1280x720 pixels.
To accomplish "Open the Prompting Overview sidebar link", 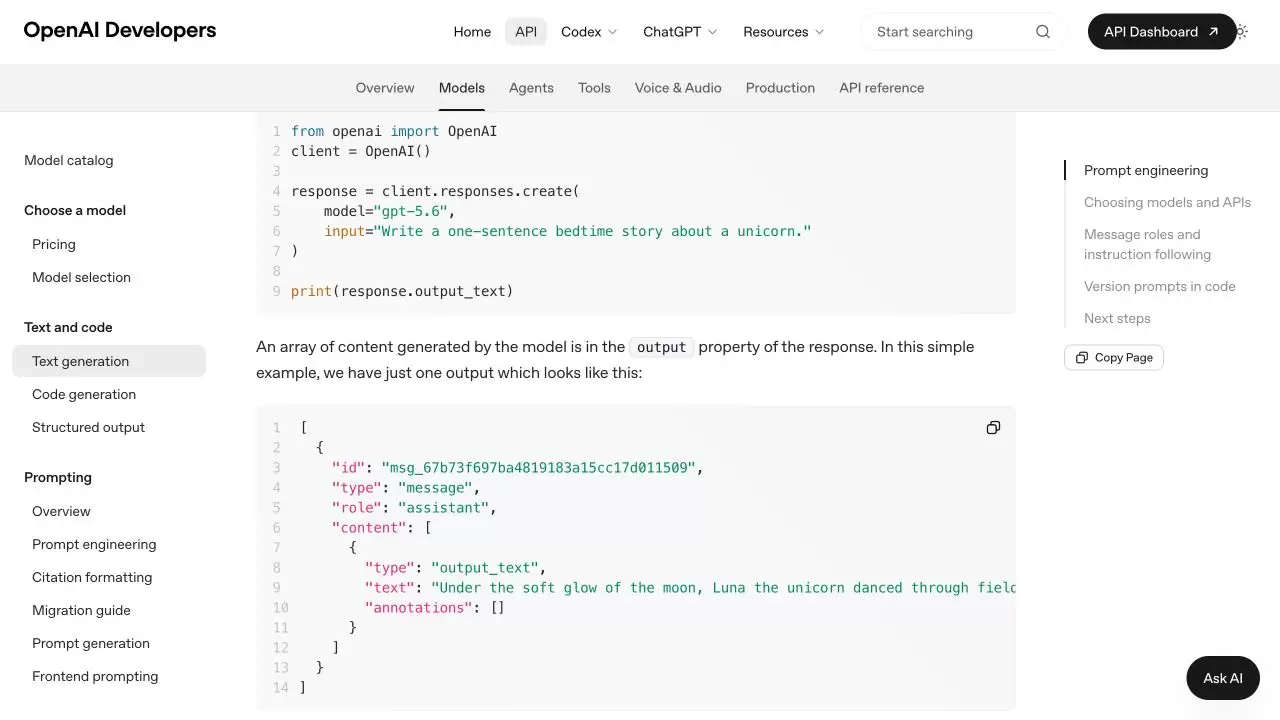I will pos(61,511).
